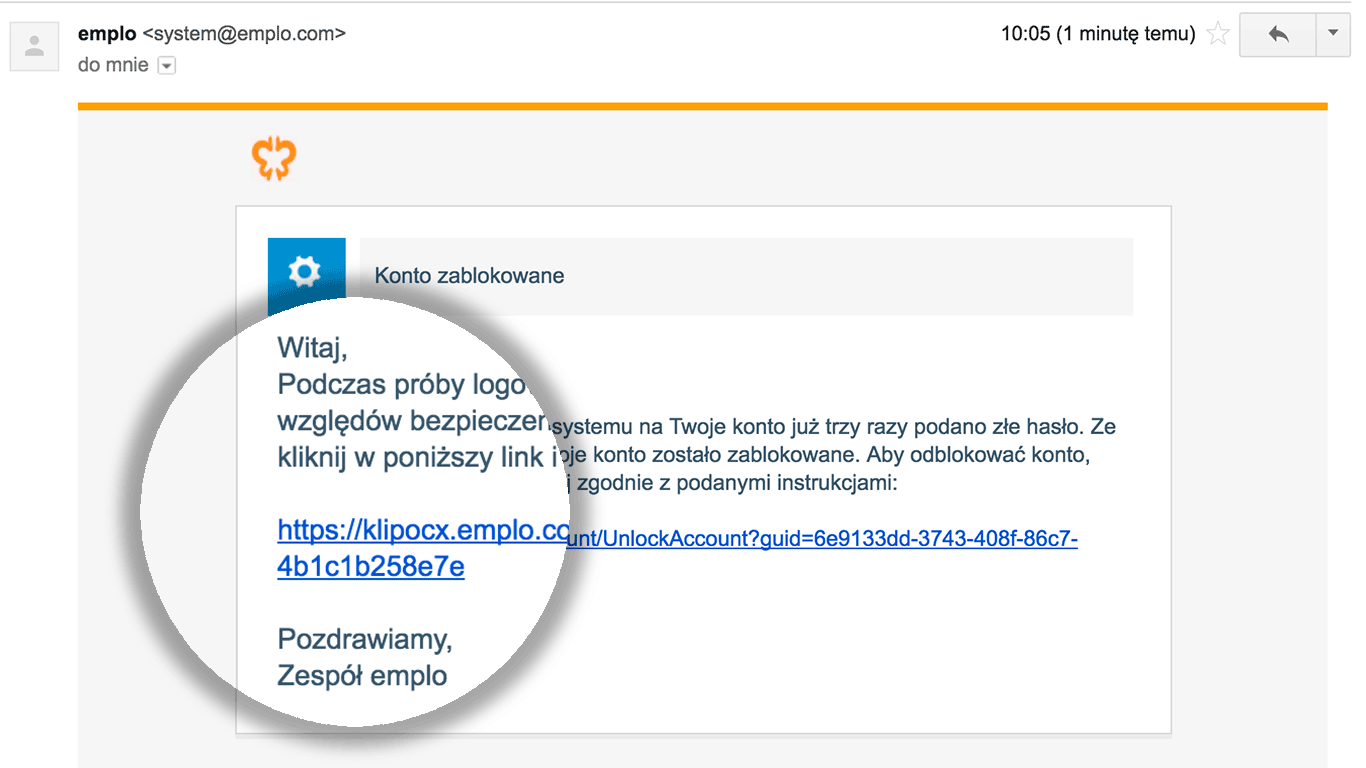Click the orange bar atop the email
This screenshot has width=1366, height=768.
tap(702, 106)
